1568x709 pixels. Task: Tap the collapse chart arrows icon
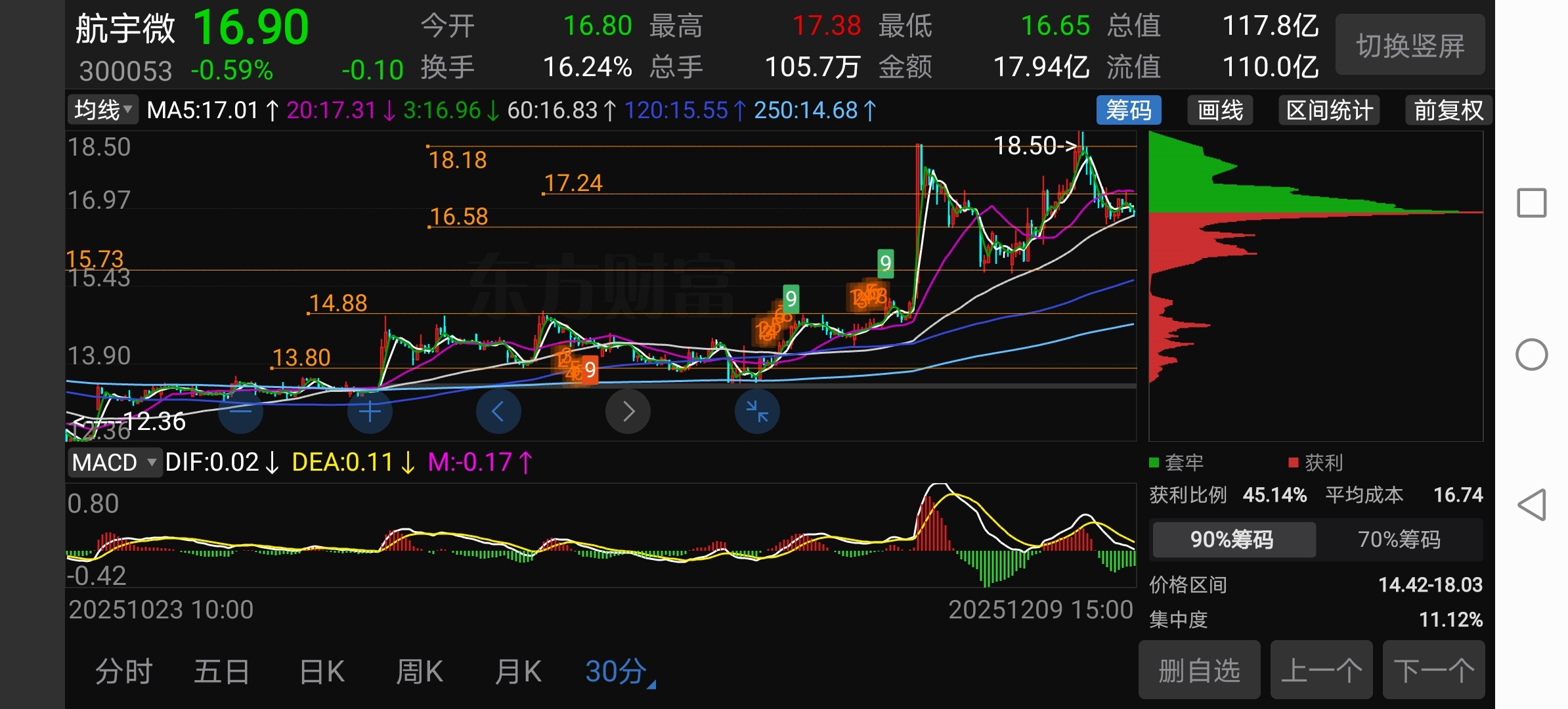coord(757,412)
